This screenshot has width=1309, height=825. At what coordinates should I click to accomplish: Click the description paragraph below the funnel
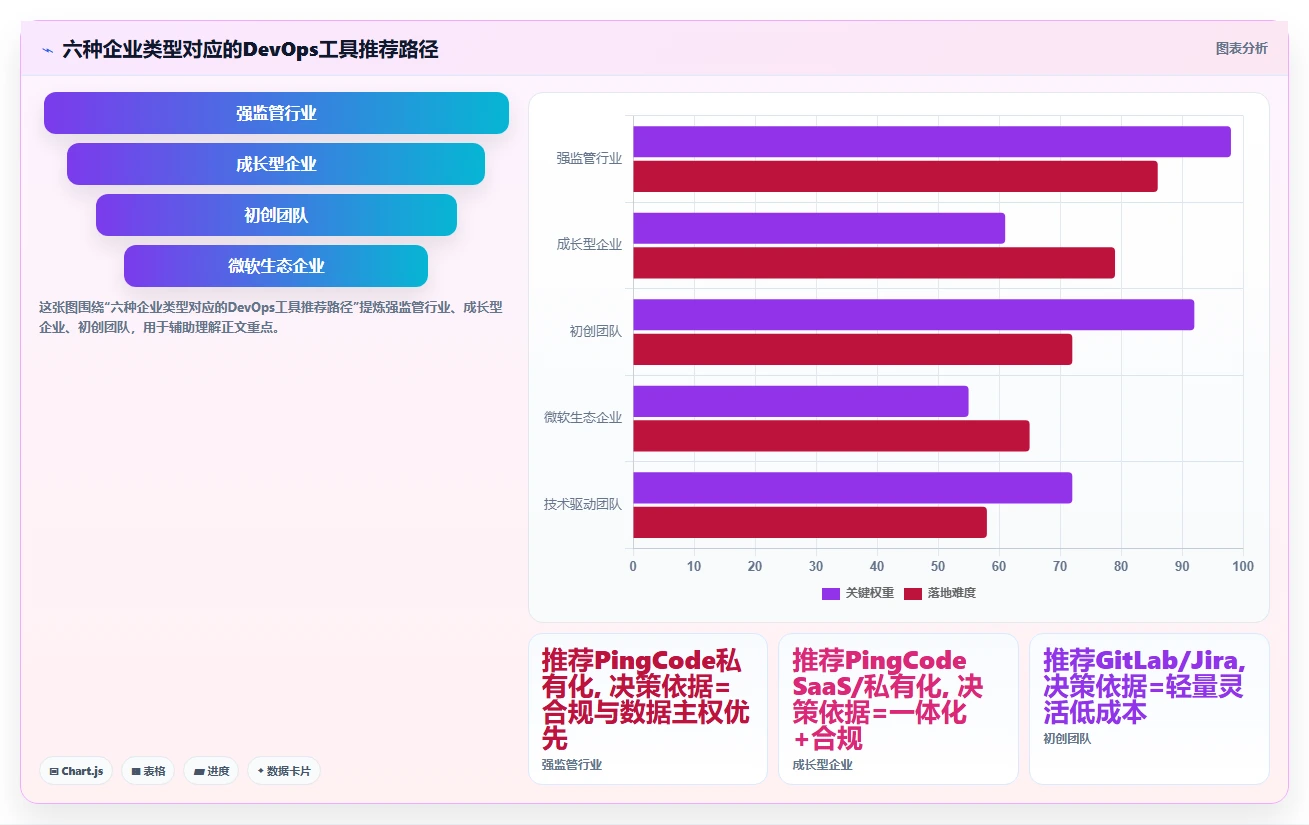click(x=270, y=317)
